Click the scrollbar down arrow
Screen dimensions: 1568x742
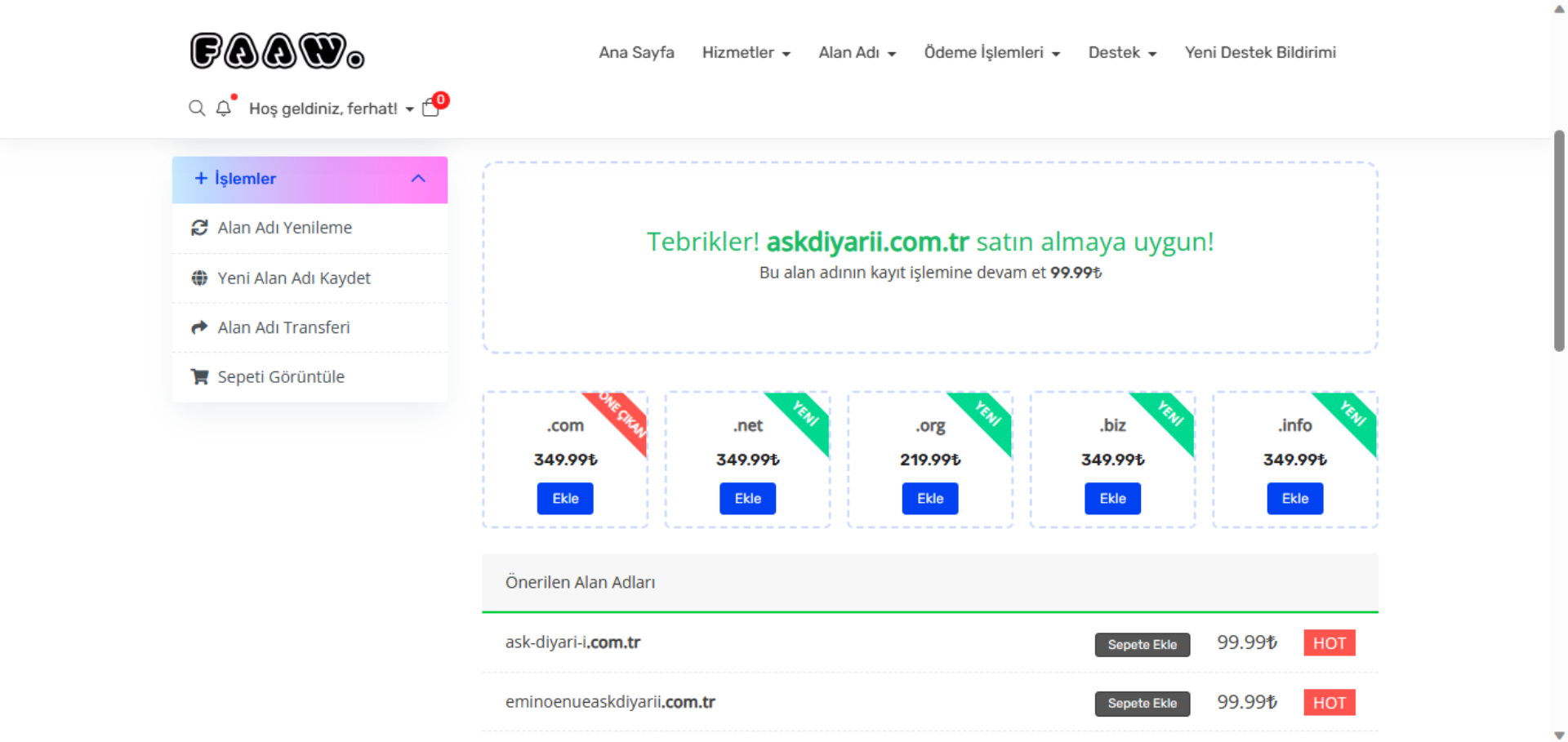point(1559,735)
